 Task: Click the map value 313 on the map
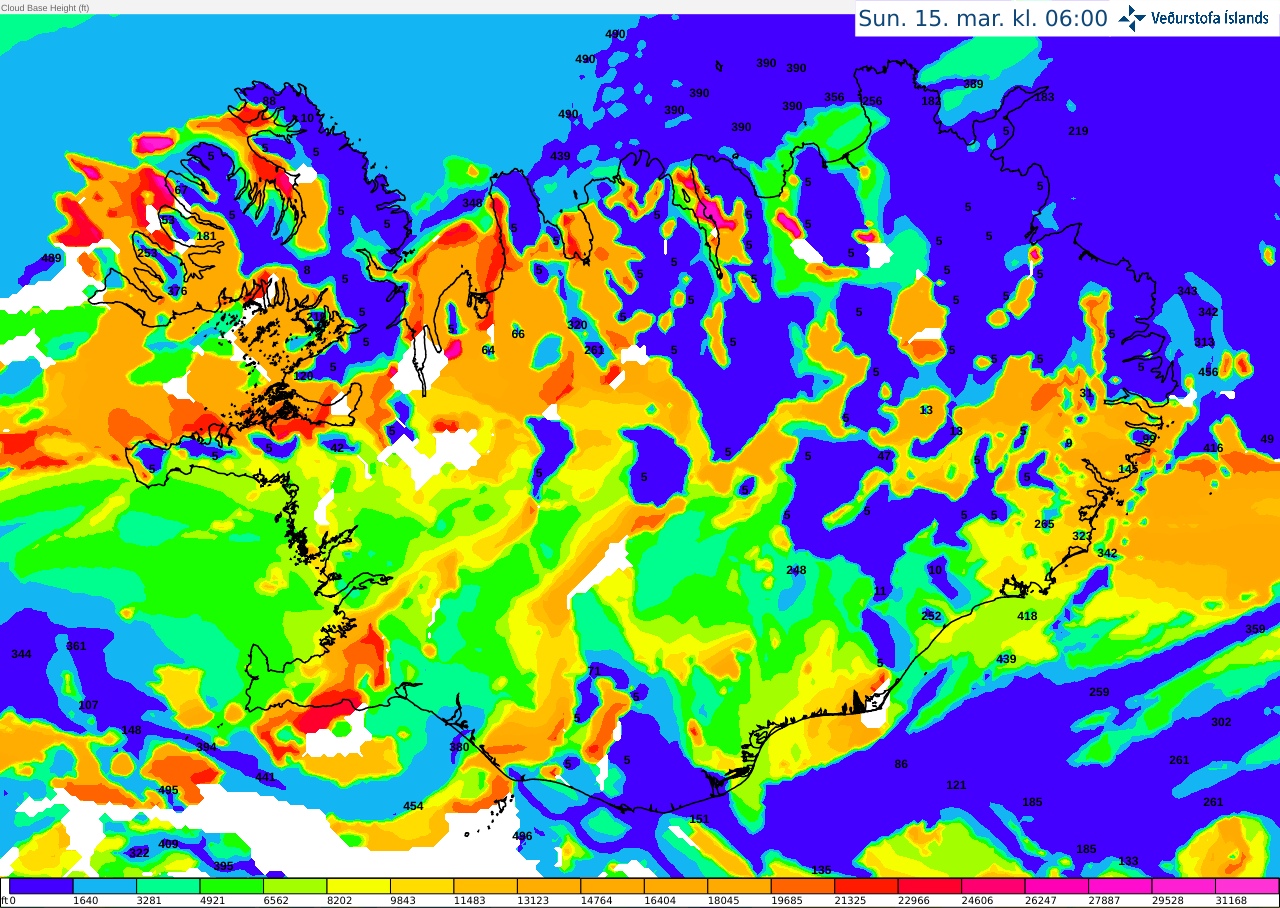pyautogui.click(x=1204, y=342)
